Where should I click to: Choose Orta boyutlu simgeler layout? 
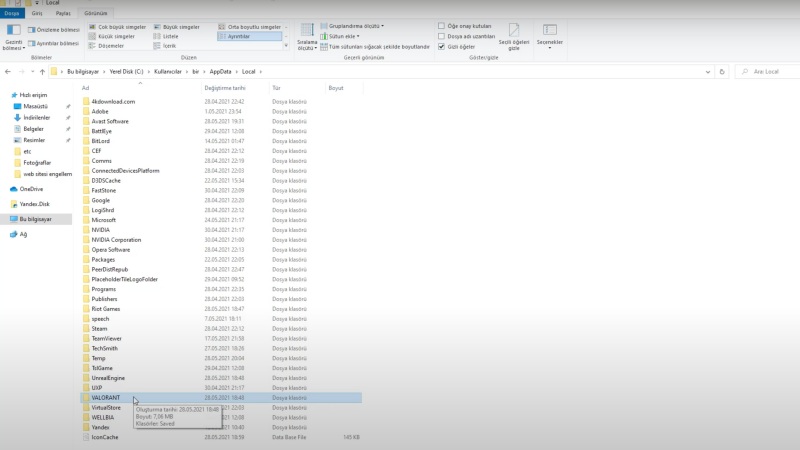[x=250, y=27]
